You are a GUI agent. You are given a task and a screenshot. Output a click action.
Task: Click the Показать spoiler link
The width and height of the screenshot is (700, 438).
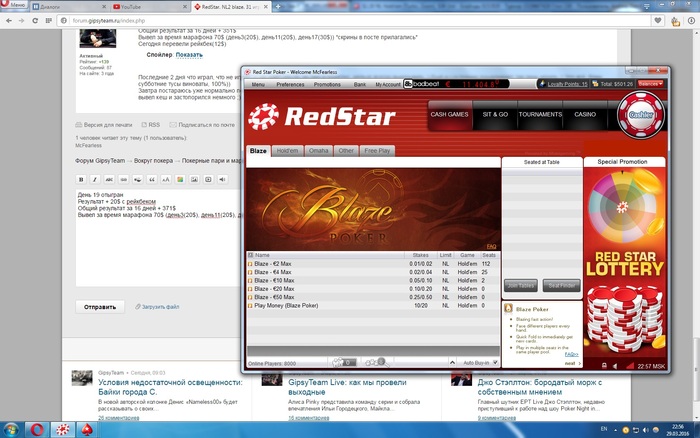point(189,55)
